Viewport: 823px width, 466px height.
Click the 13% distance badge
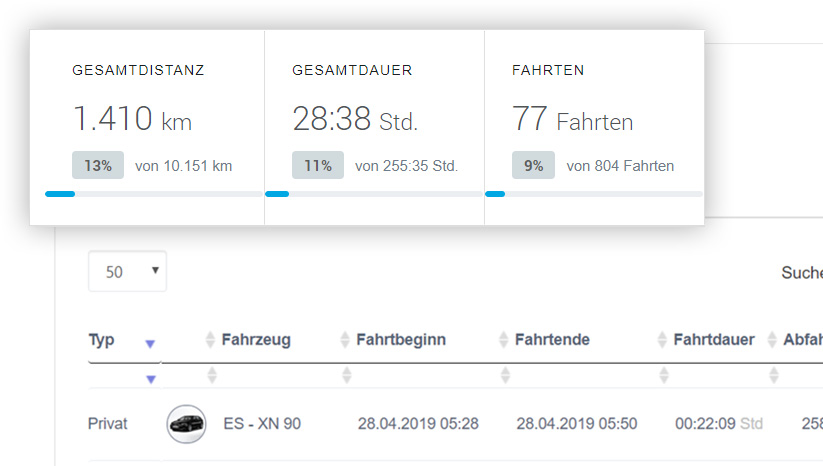coord(98,165)
